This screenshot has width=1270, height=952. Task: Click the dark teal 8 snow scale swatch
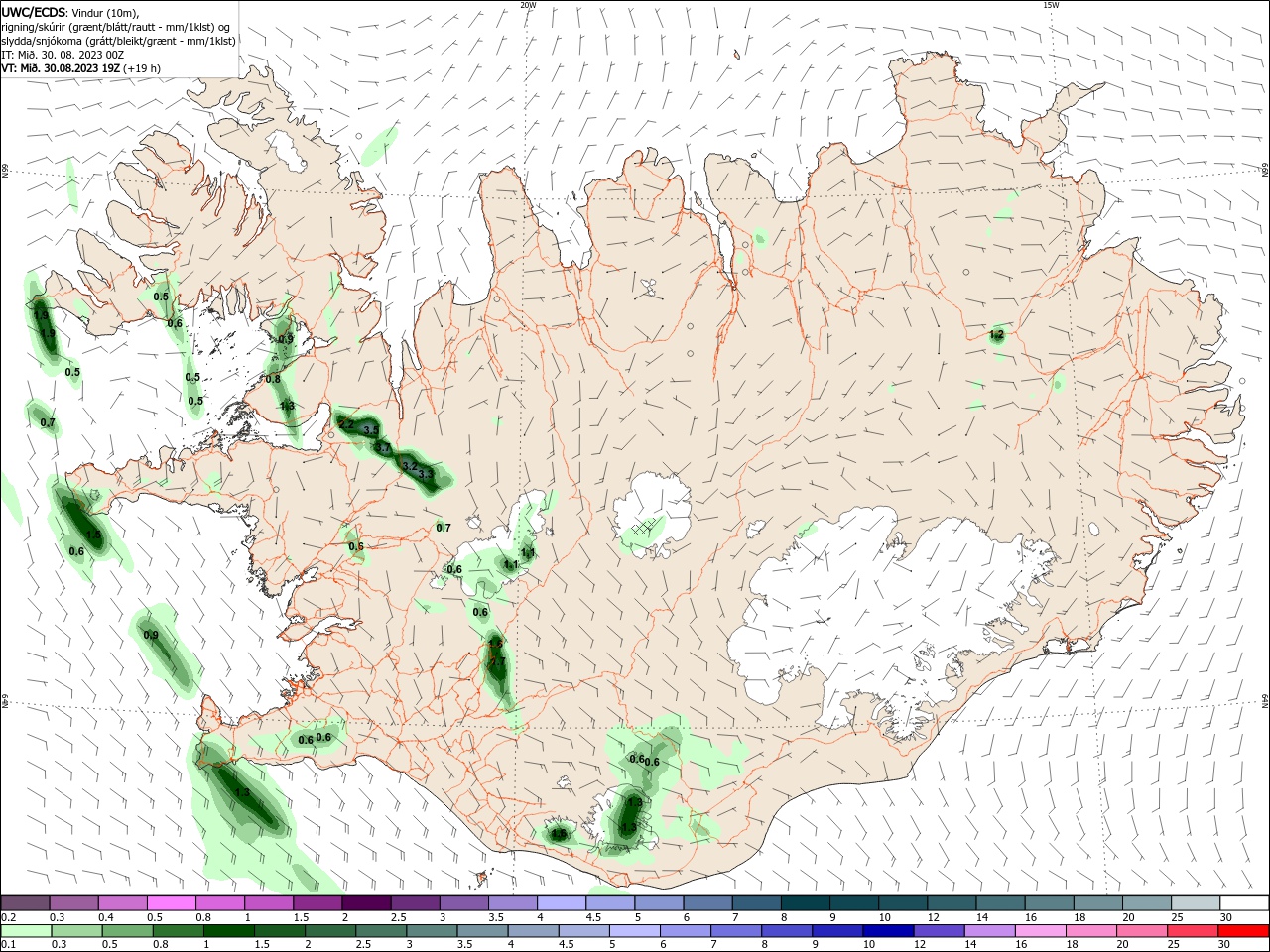click(805, 903)
